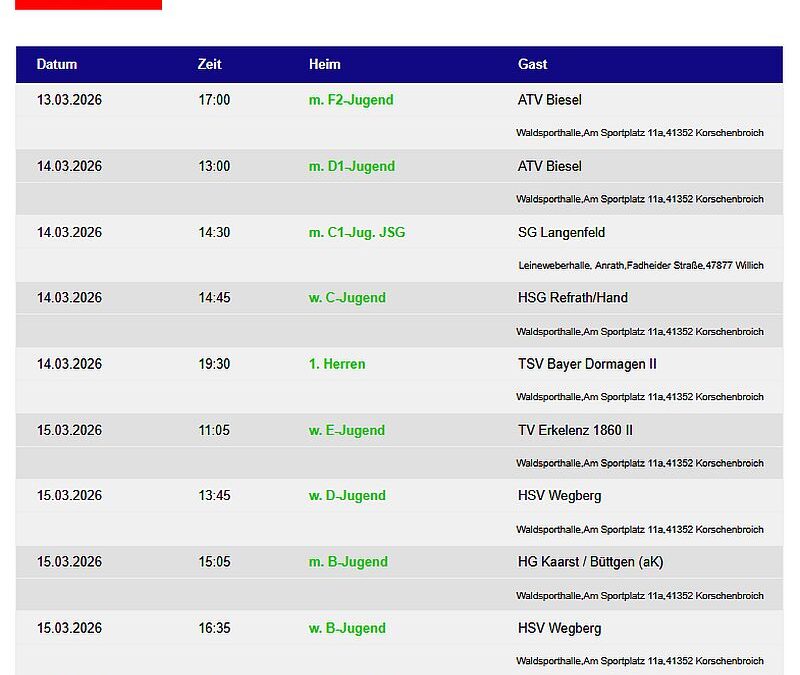Open the w. D-Jugend team page

(x=346, y=496)
